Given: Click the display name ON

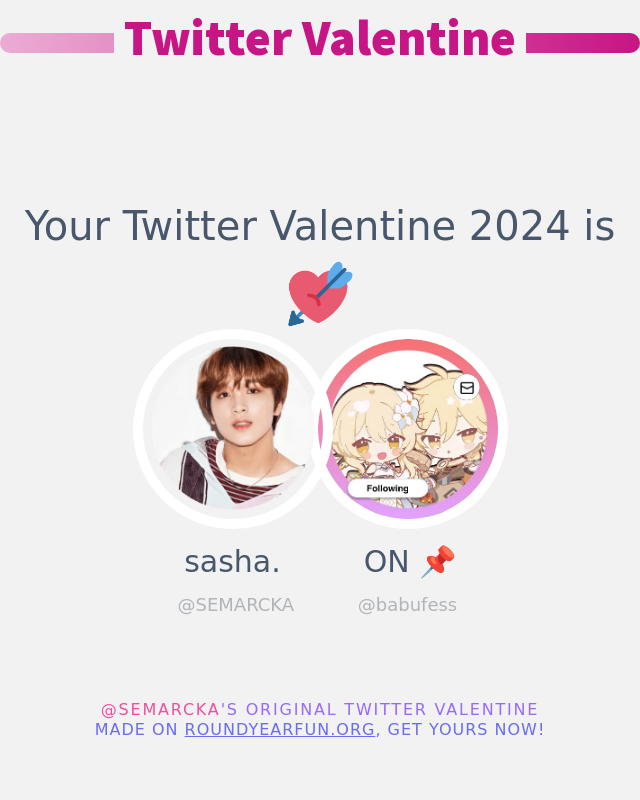Looking at the screenshot, I should click(x=386, y=562).
